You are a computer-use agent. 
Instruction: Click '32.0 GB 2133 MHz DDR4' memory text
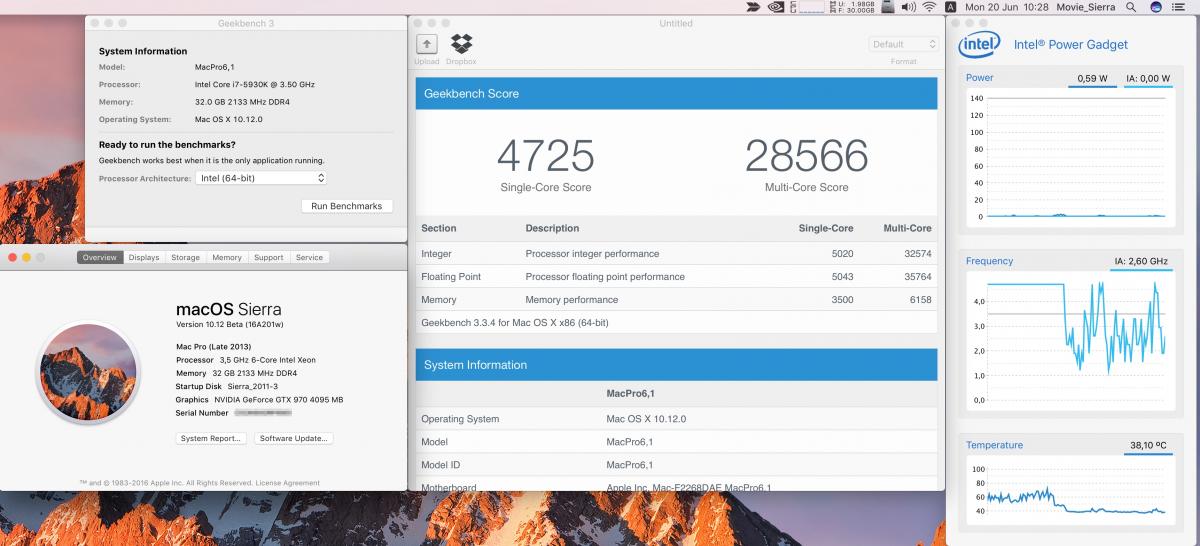coord(243,102)
